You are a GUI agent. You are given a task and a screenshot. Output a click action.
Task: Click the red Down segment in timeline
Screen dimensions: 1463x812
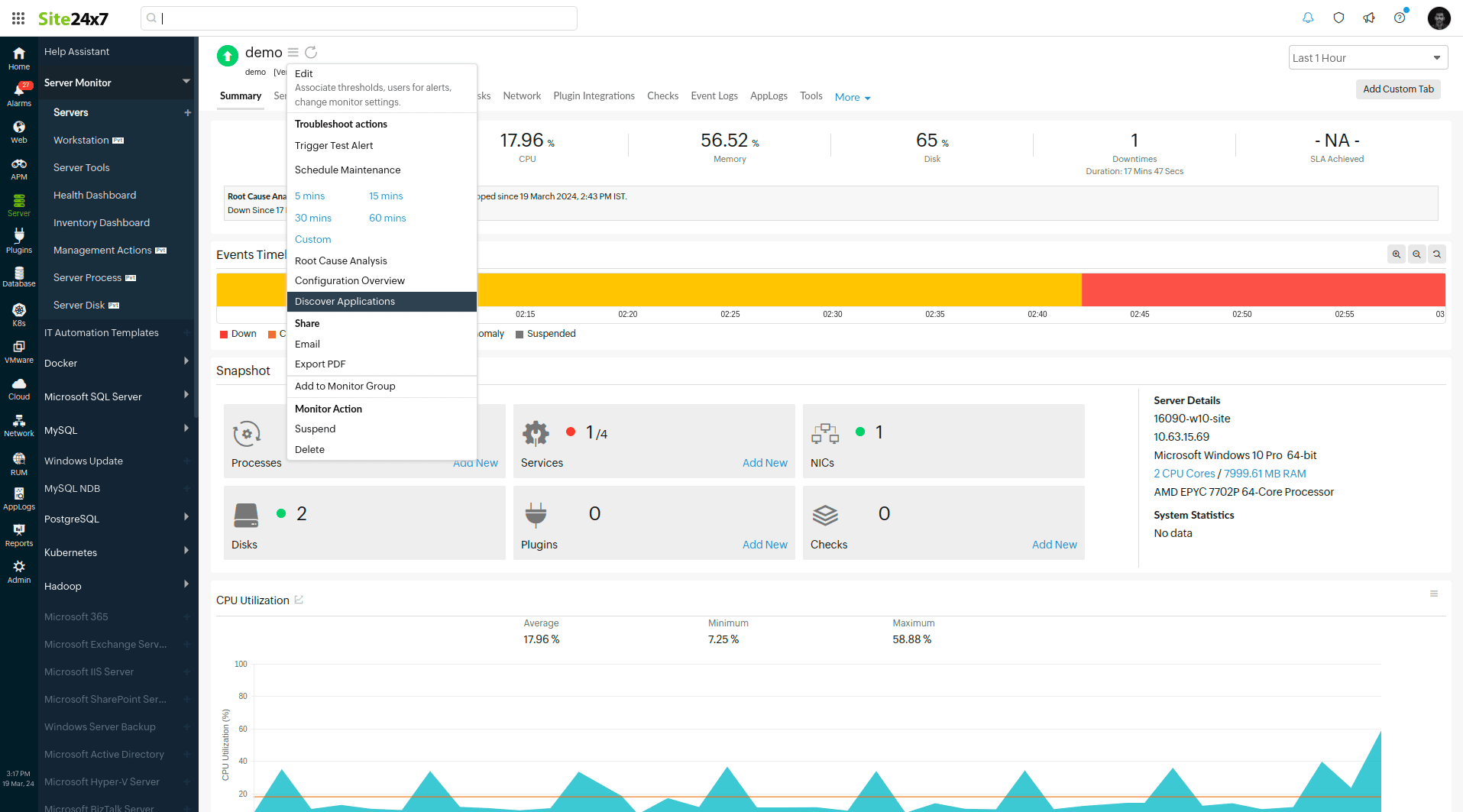1262,290
